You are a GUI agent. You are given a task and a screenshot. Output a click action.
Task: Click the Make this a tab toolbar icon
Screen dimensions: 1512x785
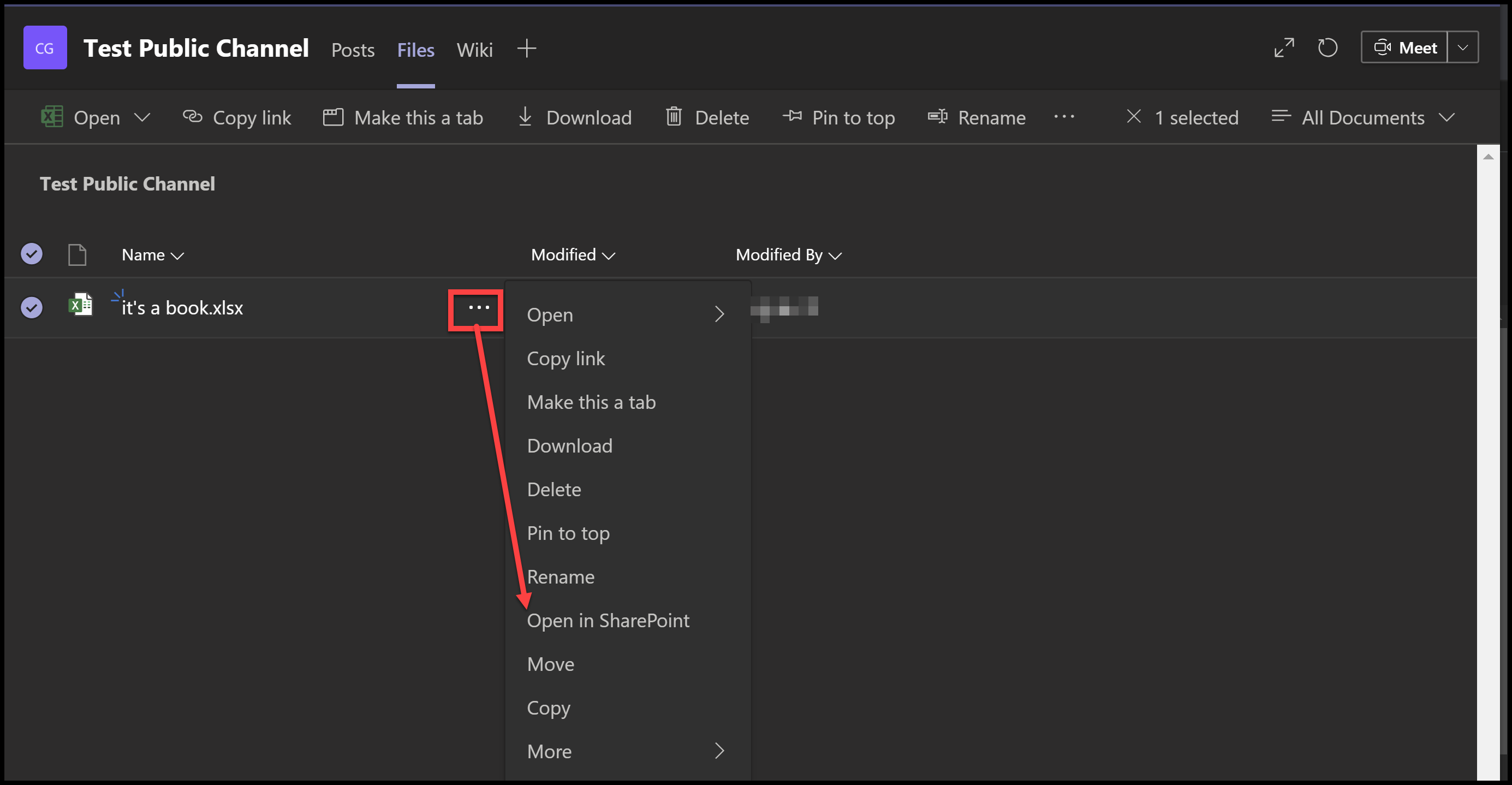(x=333, y=117)
